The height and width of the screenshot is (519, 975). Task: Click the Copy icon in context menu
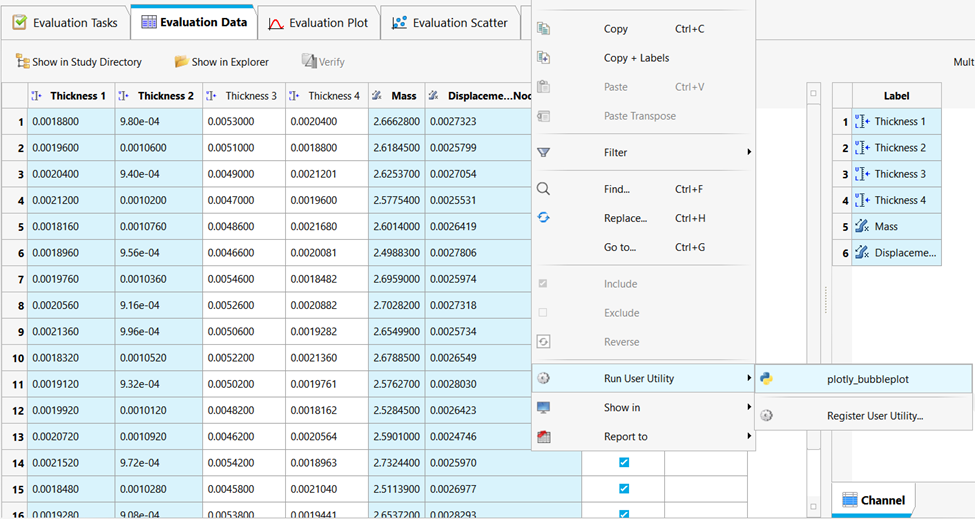pos(544,29)
